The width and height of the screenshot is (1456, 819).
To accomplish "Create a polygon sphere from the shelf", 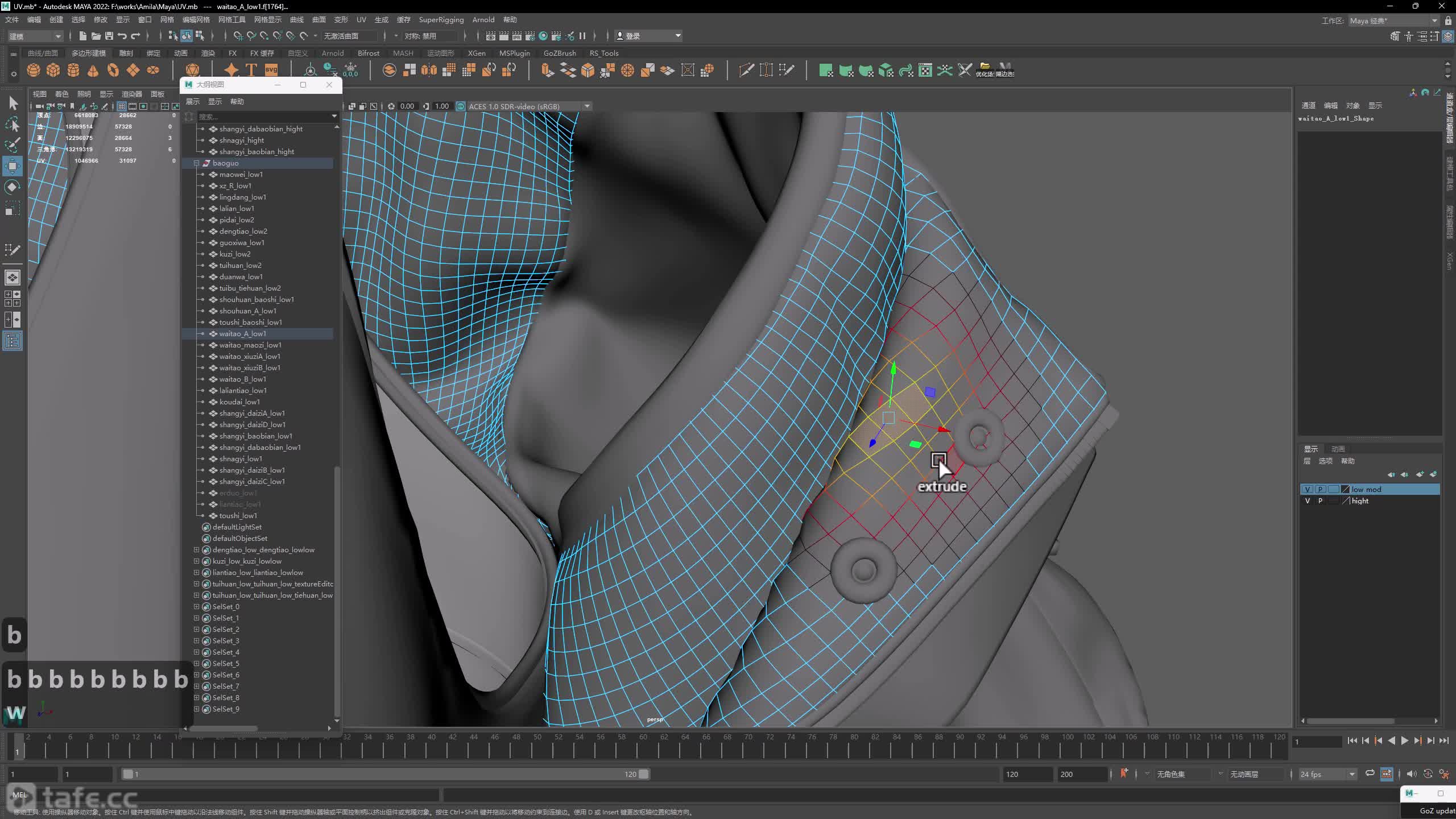I will click(34, 70).
